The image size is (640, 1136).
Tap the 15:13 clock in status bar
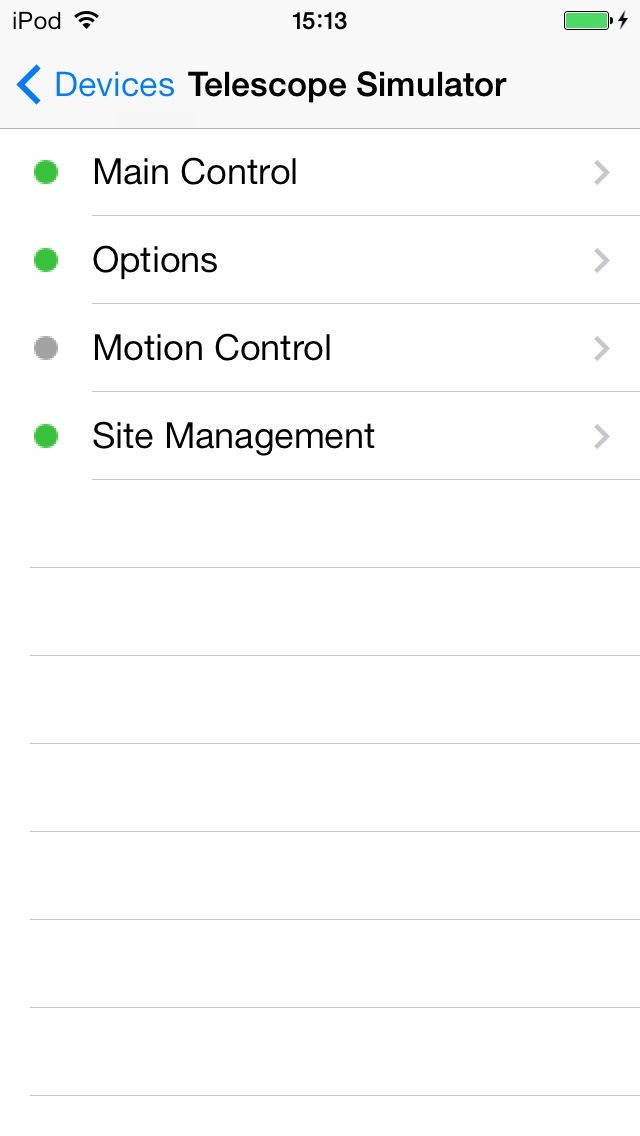[320, 21]
